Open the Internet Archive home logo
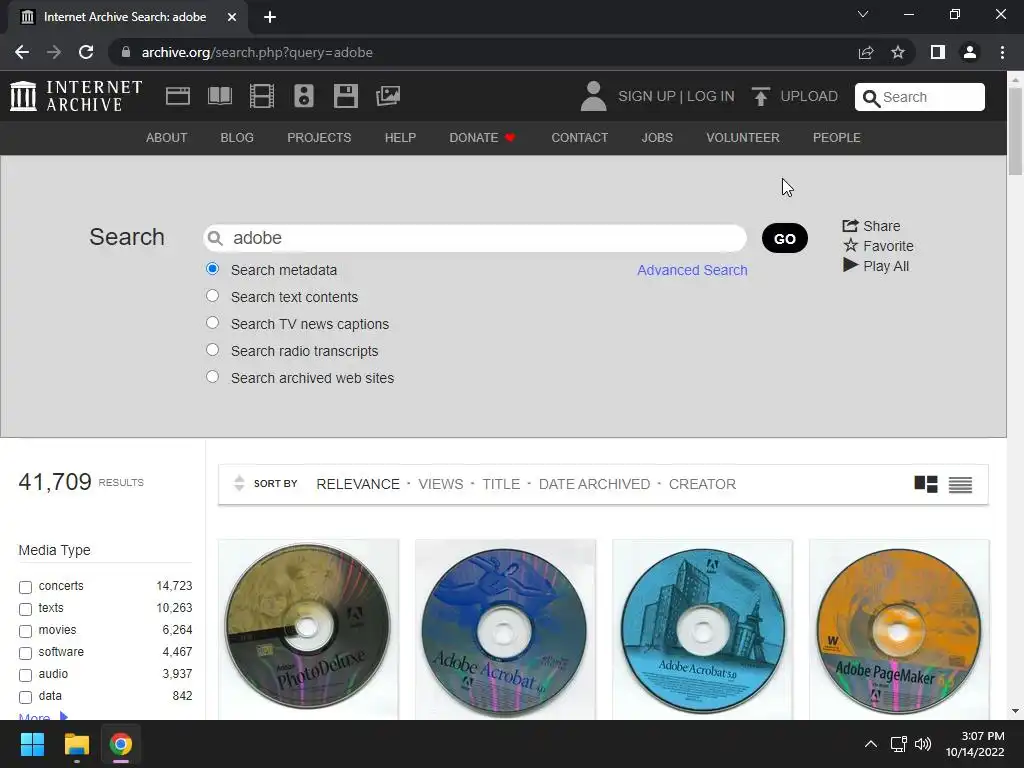Screen dimensions: 1024x768 76,96
